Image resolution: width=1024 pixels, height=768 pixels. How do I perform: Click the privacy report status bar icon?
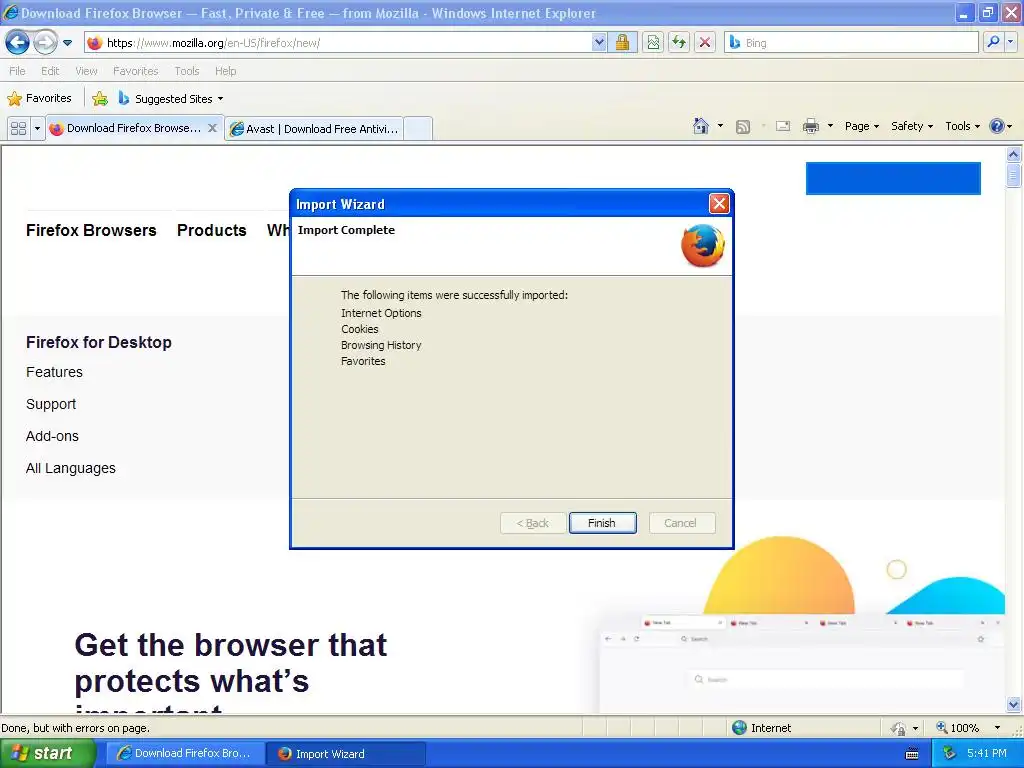pyautogui.click(x=898, y=728)
